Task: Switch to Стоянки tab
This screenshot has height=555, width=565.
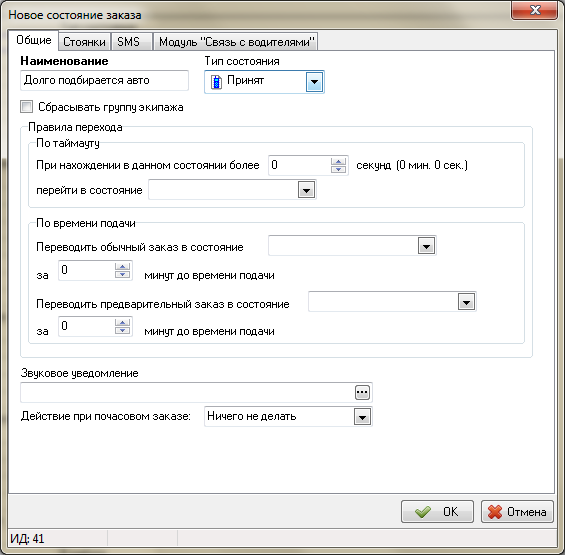Action: (x=84, y=42)
